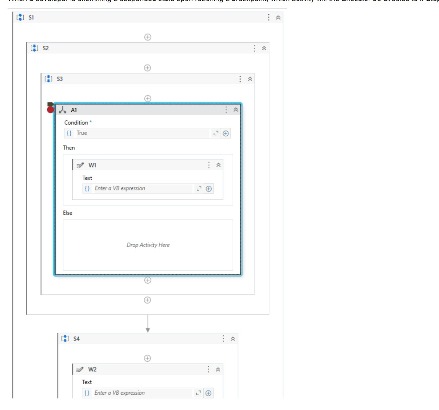
Task: Open the S1 sequence options menu
Action: pyautogui.click(x=269, y=17)
